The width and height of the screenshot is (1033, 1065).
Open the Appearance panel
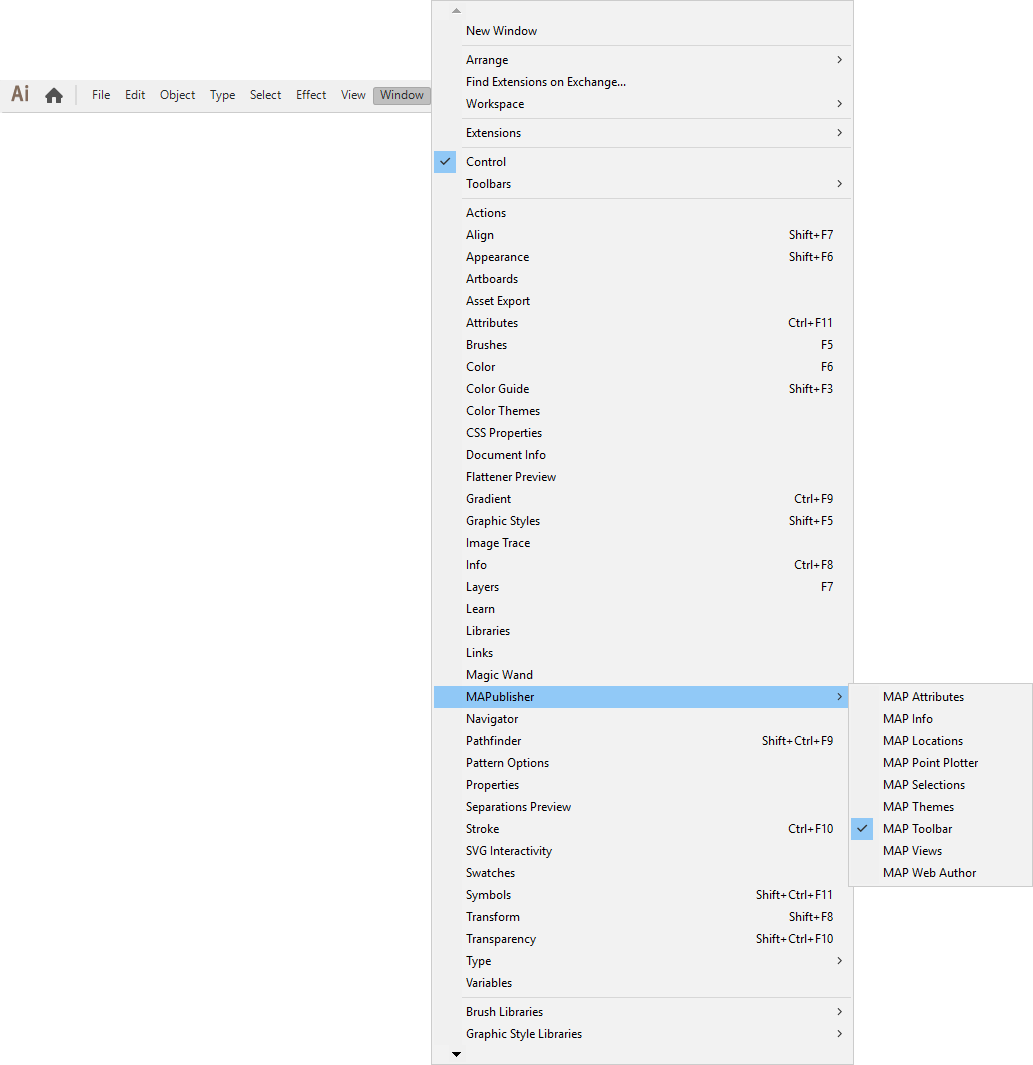point(642,257)
